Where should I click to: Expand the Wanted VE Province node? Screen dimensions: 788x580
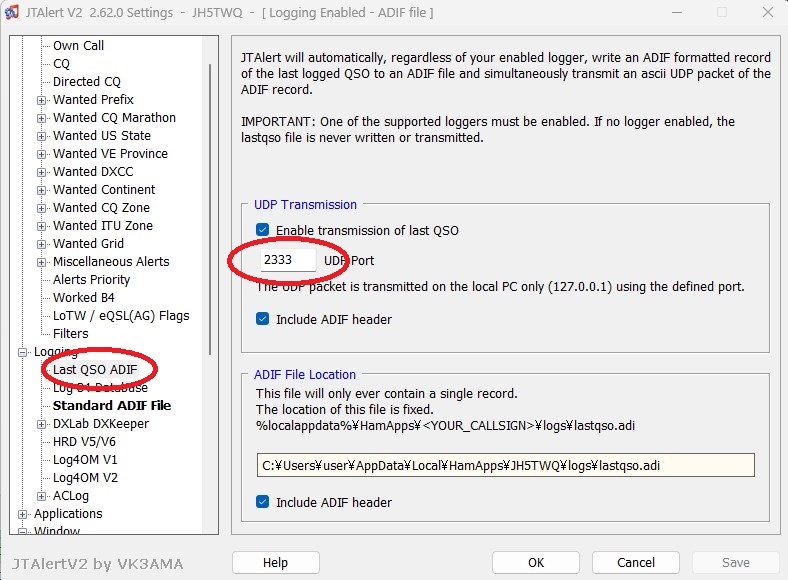tap(42, 154)
